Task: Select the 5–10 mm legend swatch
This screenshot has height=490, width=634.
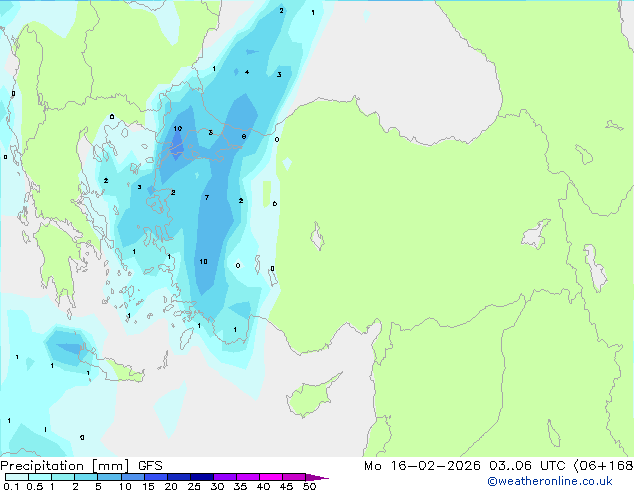Action: click(x=109, y=477)
